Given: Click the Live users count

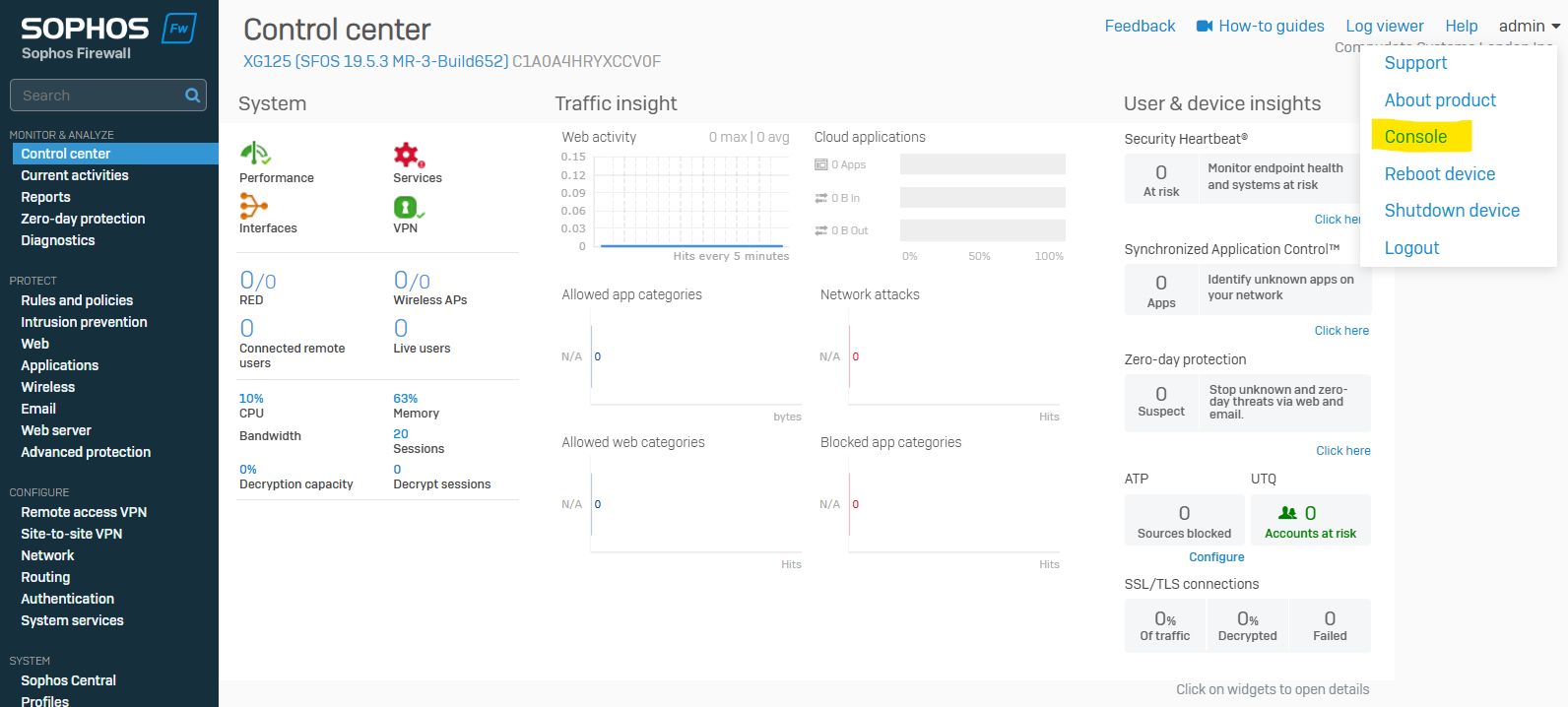Looking at the screenshot, I should pos(401,328).
